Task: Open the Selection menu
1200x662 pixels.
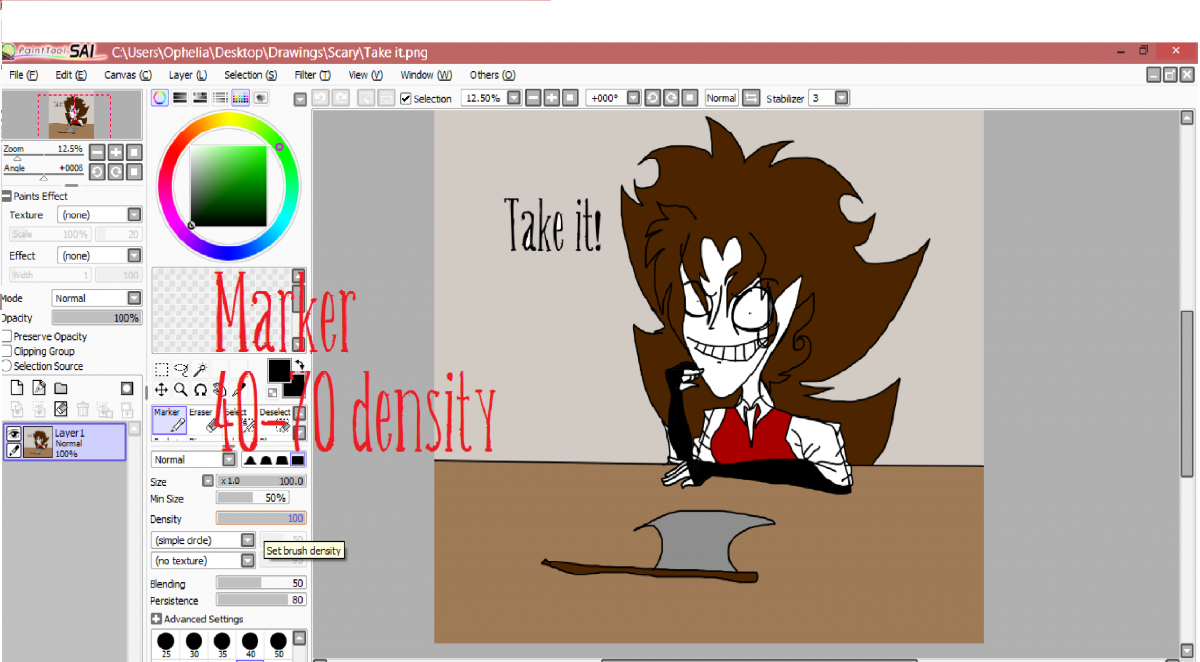Action: [251, 75]
